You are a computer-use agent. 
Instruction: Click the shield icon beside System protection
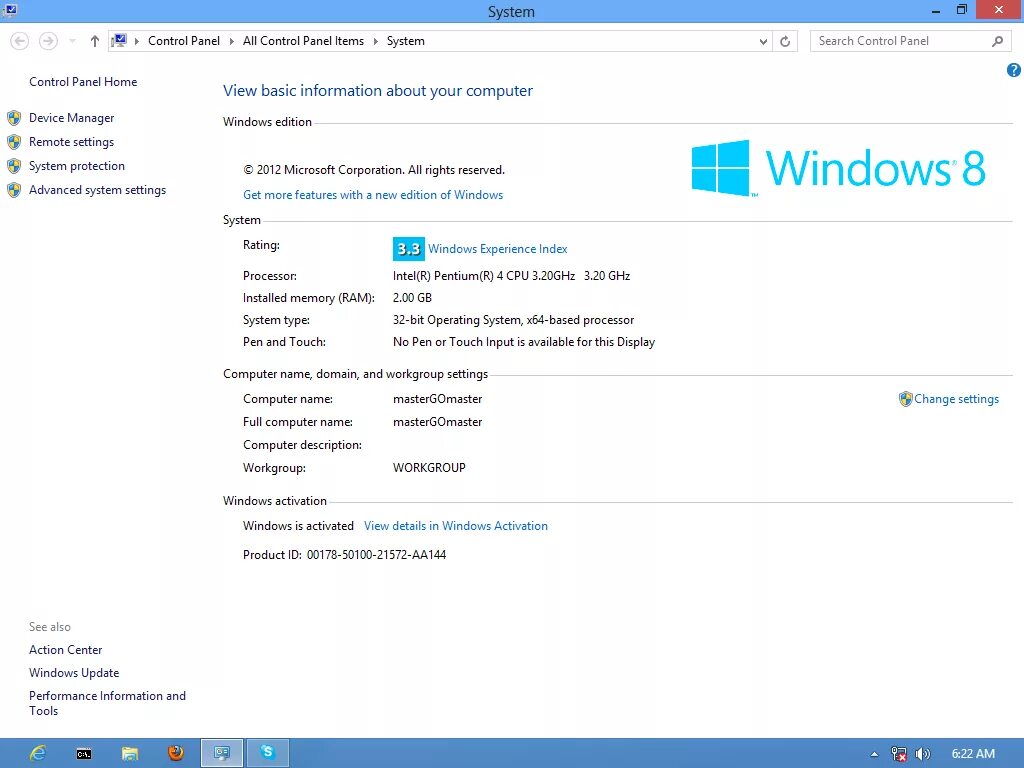14,166
